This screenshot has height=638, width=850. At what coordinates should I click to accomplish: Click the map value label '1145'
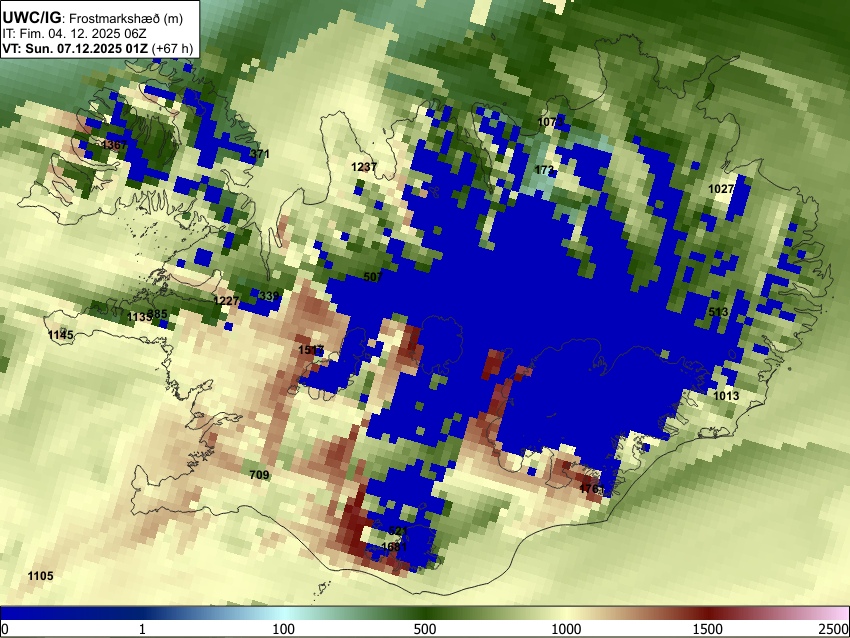60,336
